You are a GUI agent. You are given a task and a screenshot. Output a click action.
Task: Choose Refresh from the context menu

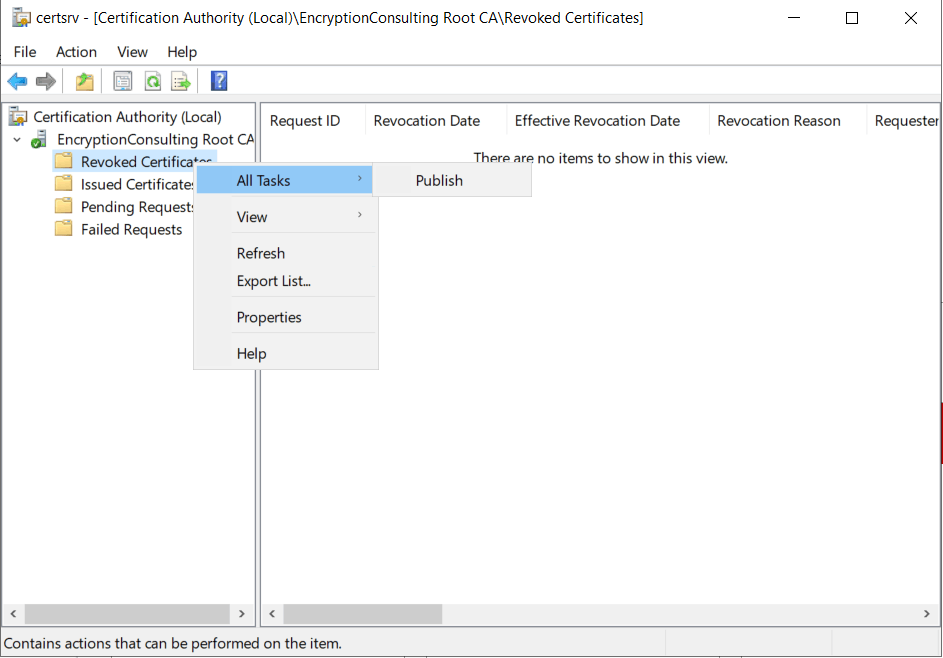[x=285, y=253]
